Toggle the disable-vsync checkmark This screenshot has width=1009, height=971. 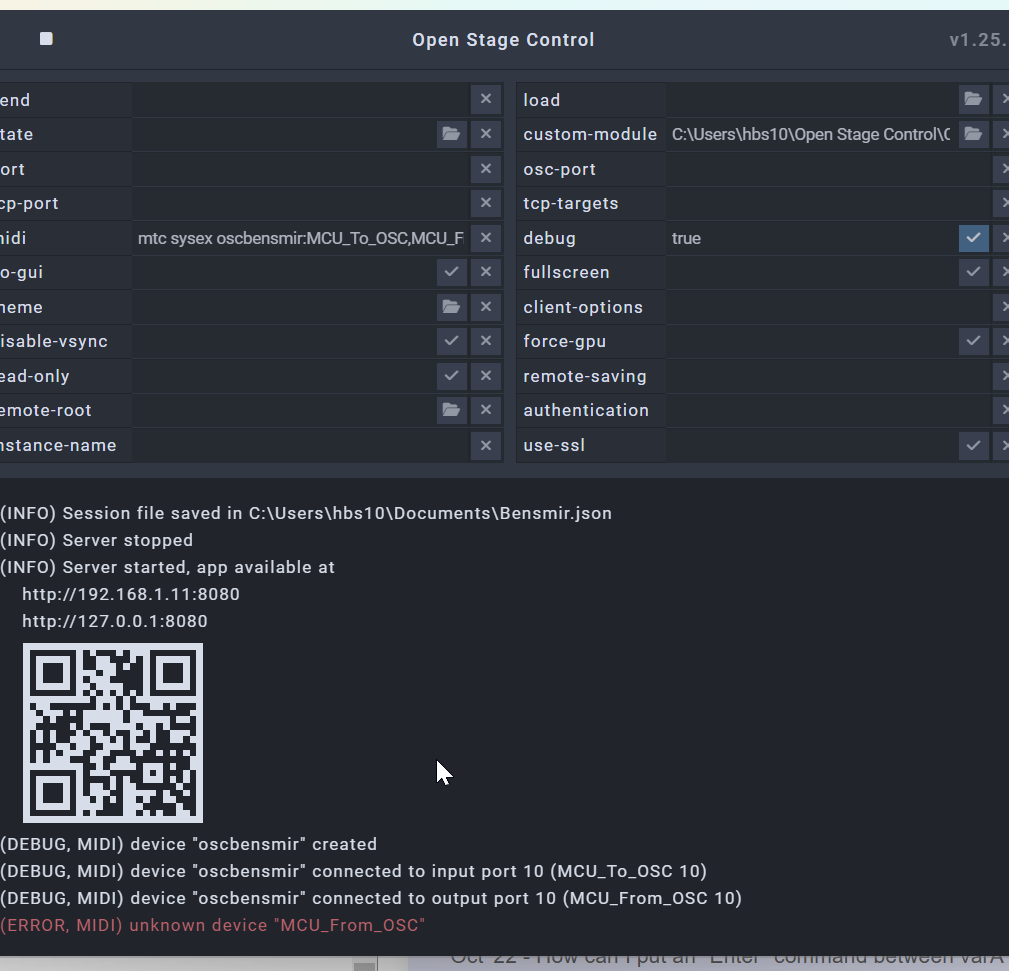(x=451, y=340)
